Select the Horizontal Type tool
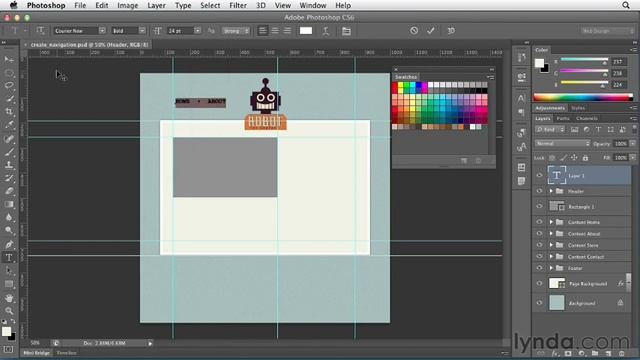Viewport: 640px width, 360px height. pos(9,258)
